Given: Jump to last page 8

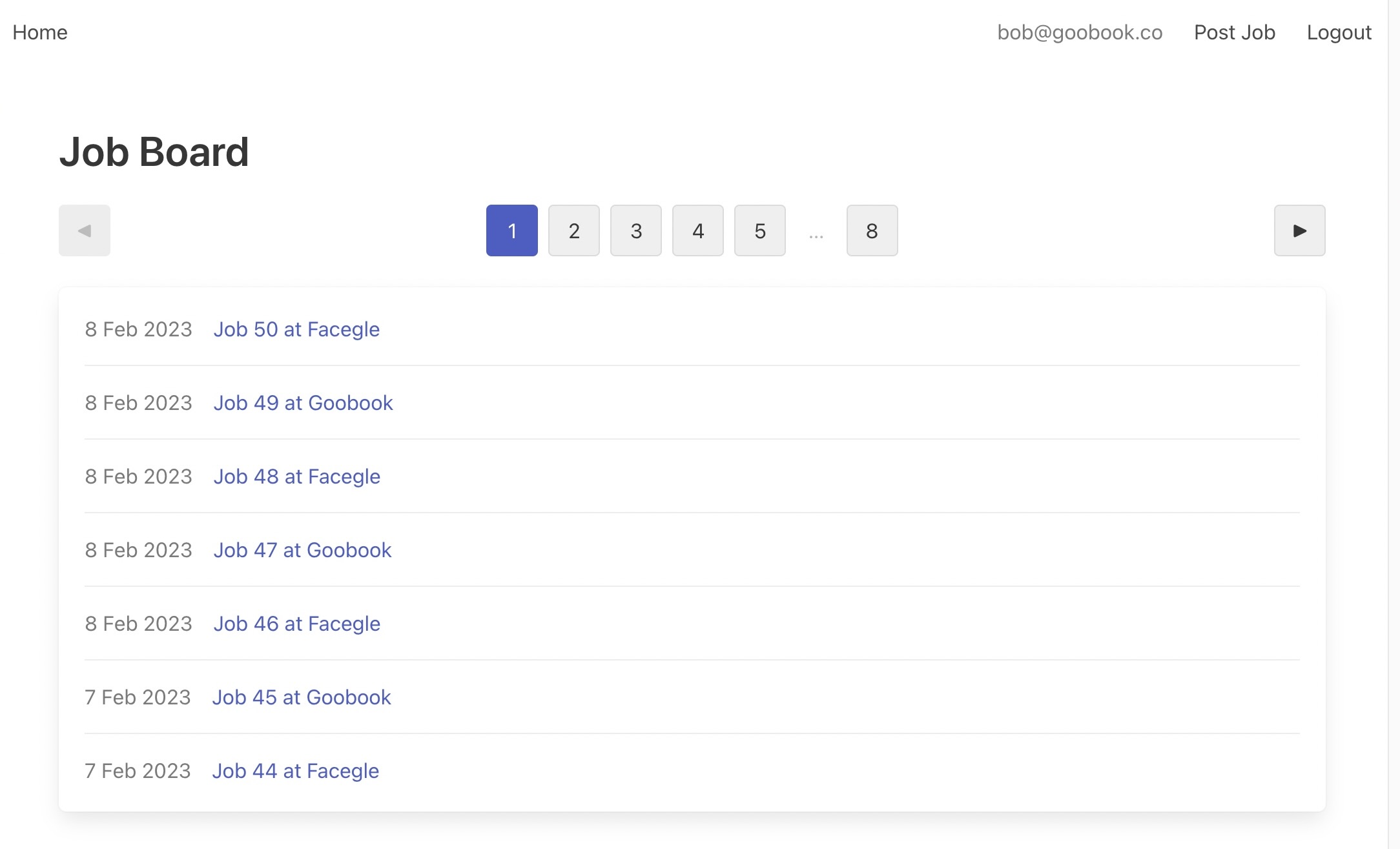Looking at the screenshot, I should tap(872, 230).
